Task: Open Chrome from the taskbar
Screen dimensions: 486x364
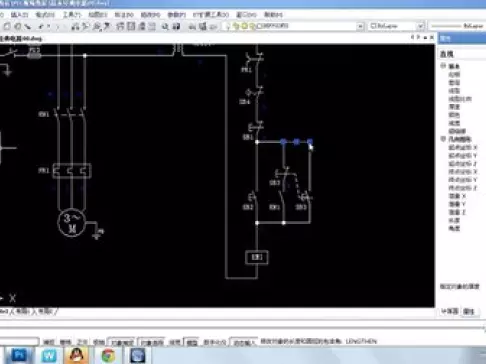Action: pos(108,355)
